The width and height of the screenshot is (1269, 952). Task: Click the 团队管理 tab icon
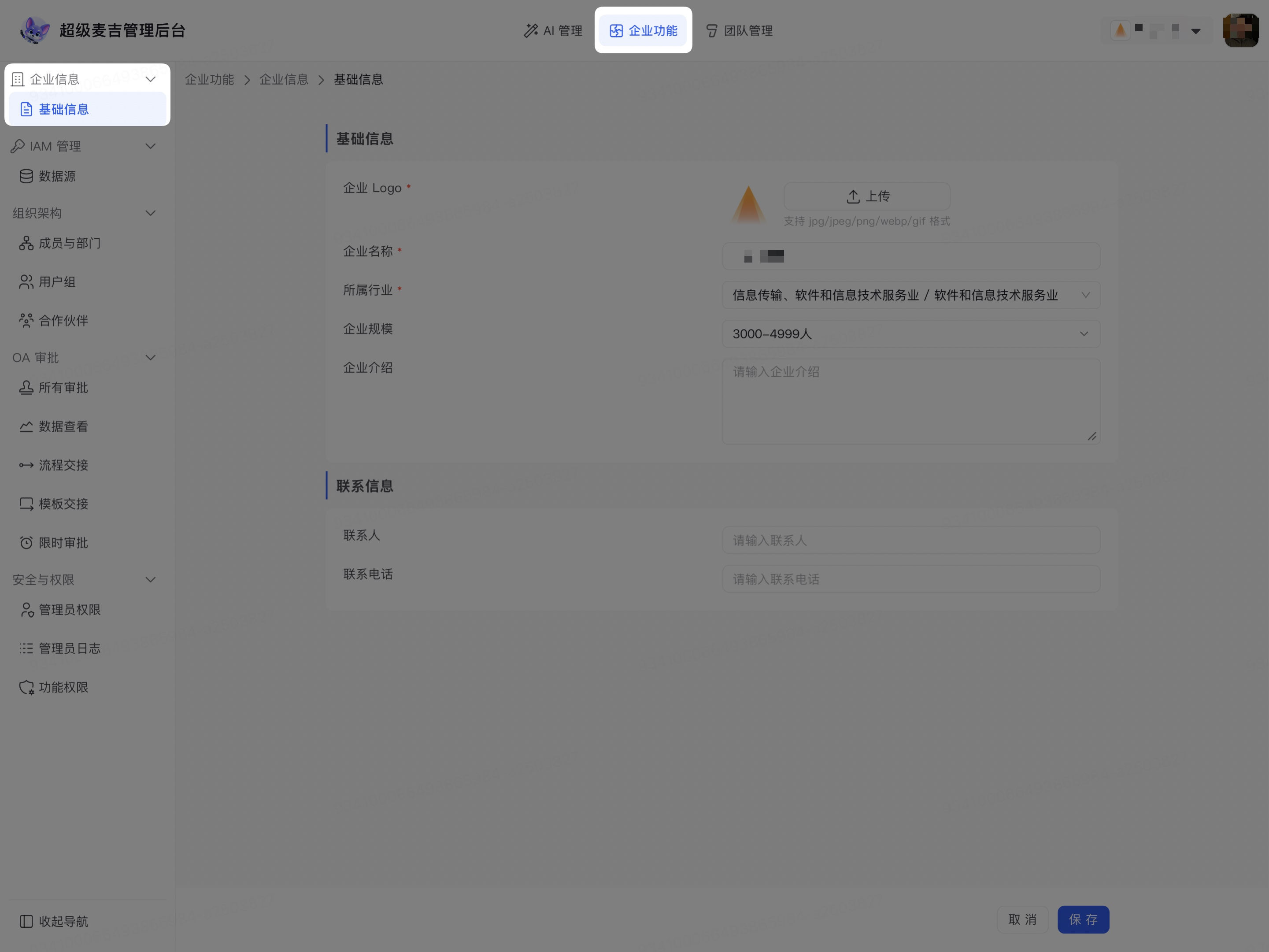pyautogui.click(x=711, y=30)
